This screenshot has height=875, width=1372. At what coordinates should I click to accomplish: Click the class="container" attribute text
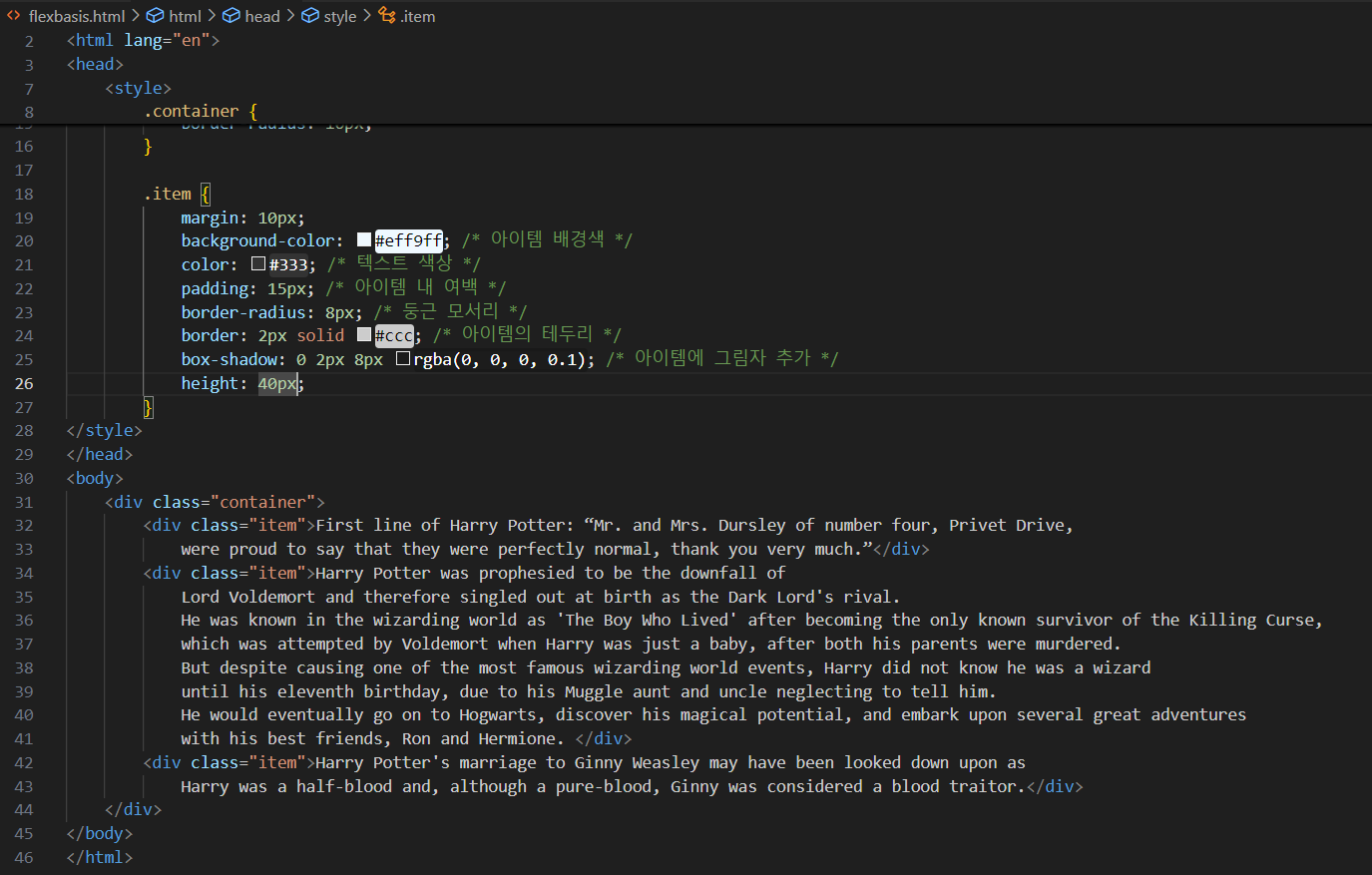click(x=234, y=502)
